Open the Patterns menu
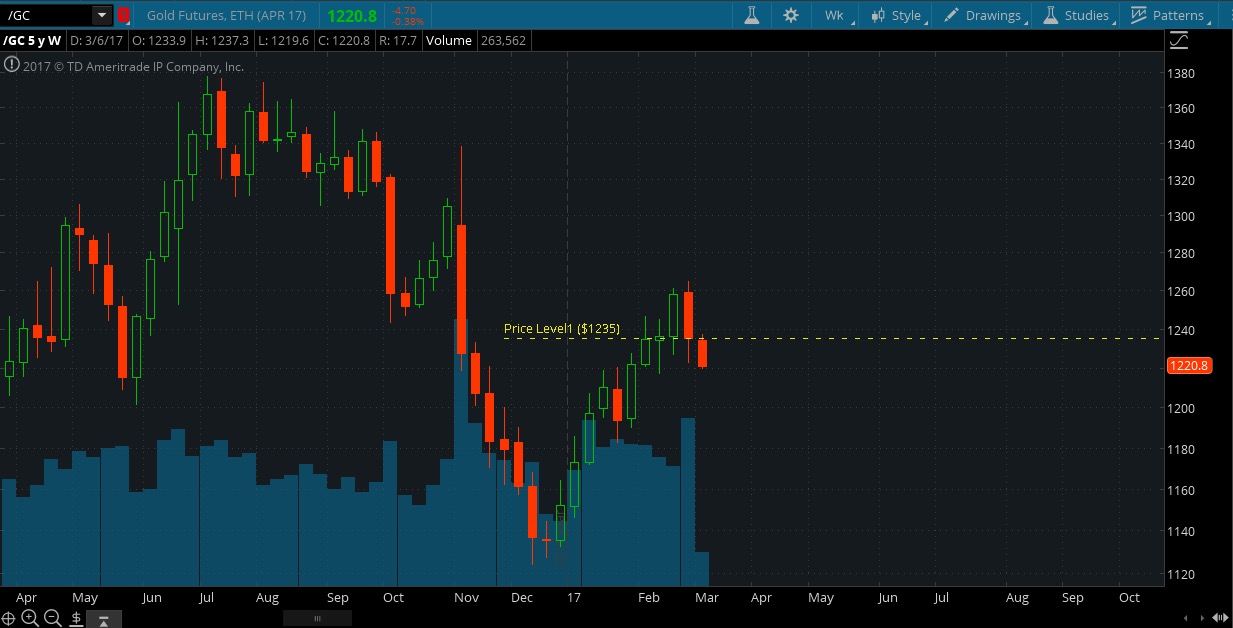 coord(1168,15)
